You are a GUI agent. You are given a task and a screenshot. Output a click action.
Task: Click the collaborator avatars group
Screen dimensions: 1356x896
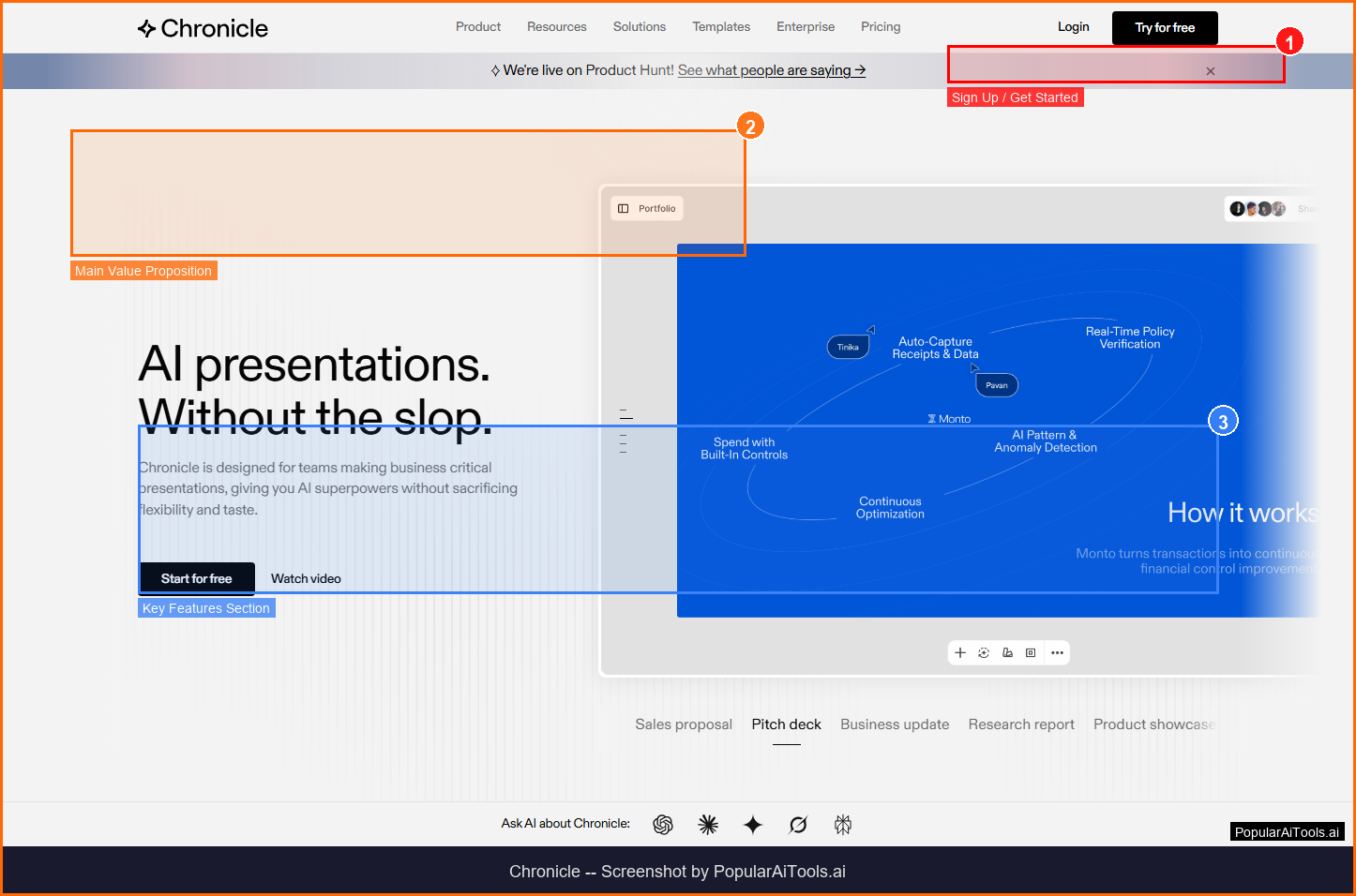tap(1258, 209)
